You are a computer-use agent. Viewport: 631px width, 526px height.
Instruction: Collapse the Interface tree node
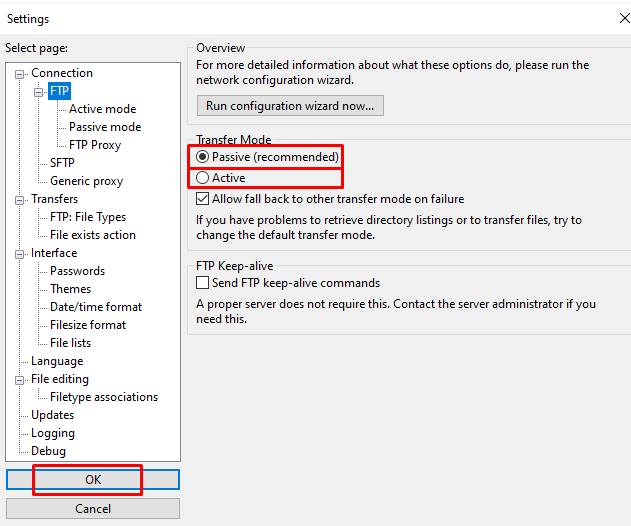click(19, 254)
